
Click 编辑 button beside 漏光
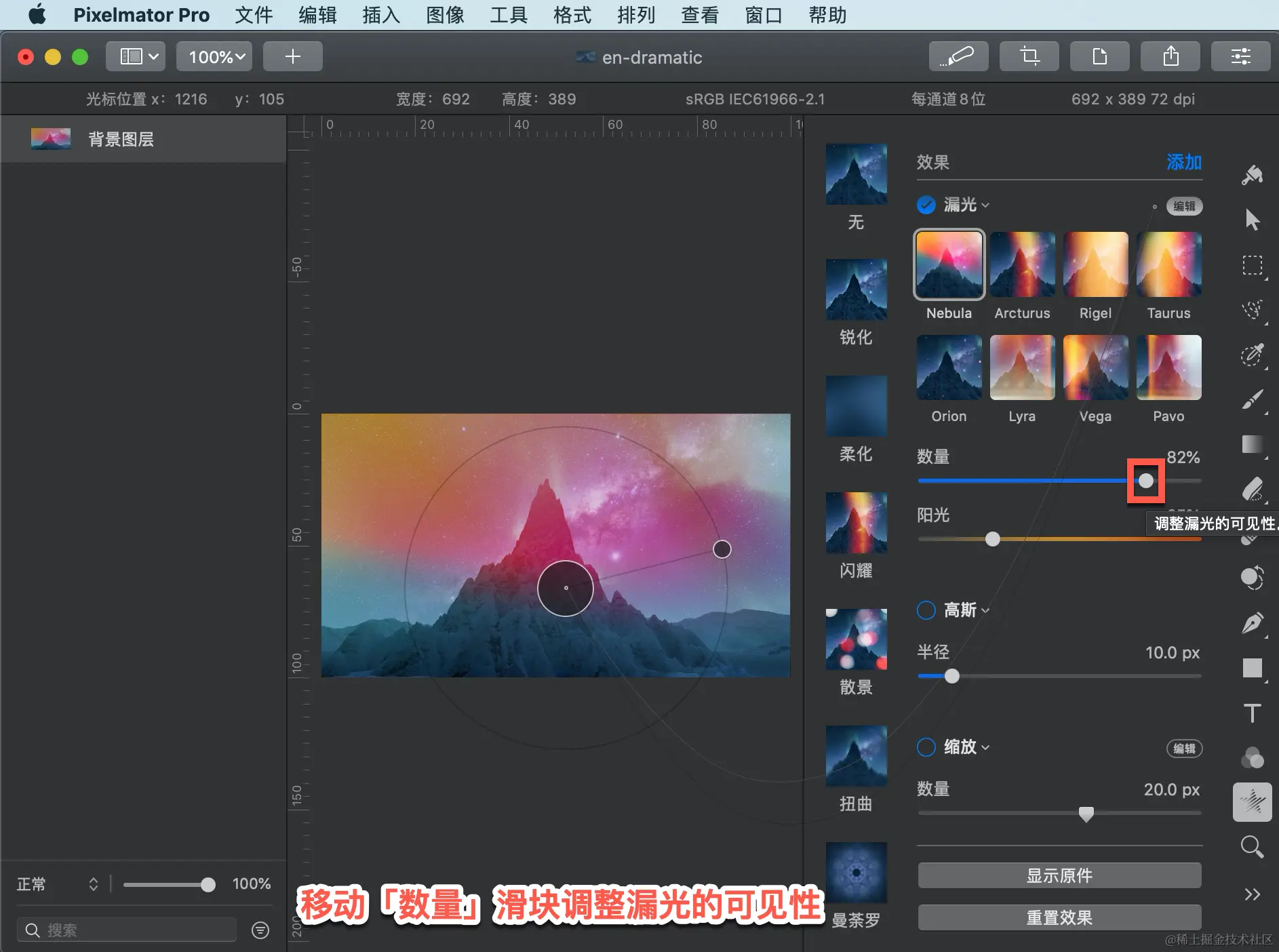pyautogui.click(x=1184, y=206)
